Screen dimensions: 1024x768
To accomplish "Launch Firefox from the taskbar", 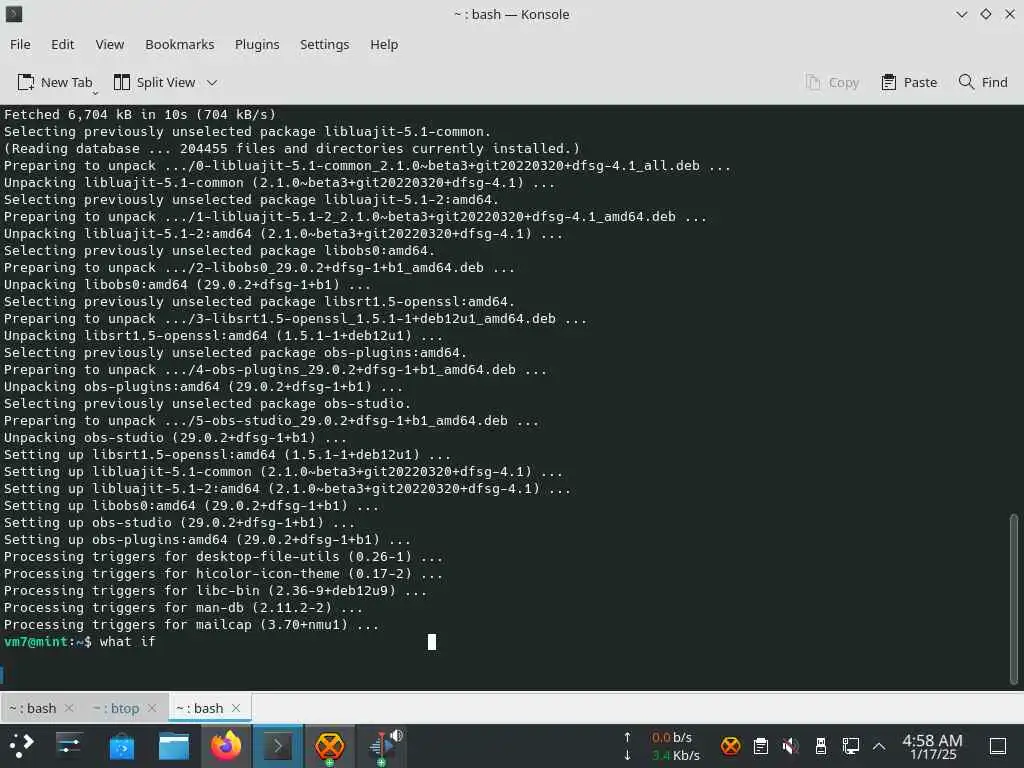I will (226, 746).
